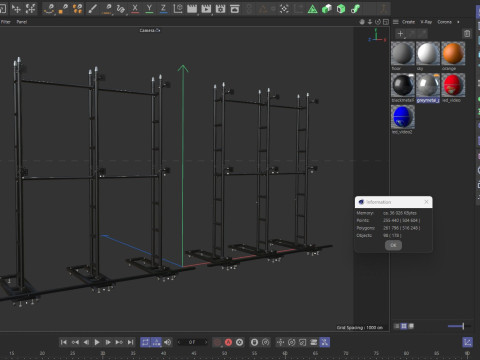Select the blackmetal material sphere
480x360 pixels.
point(403,85)
